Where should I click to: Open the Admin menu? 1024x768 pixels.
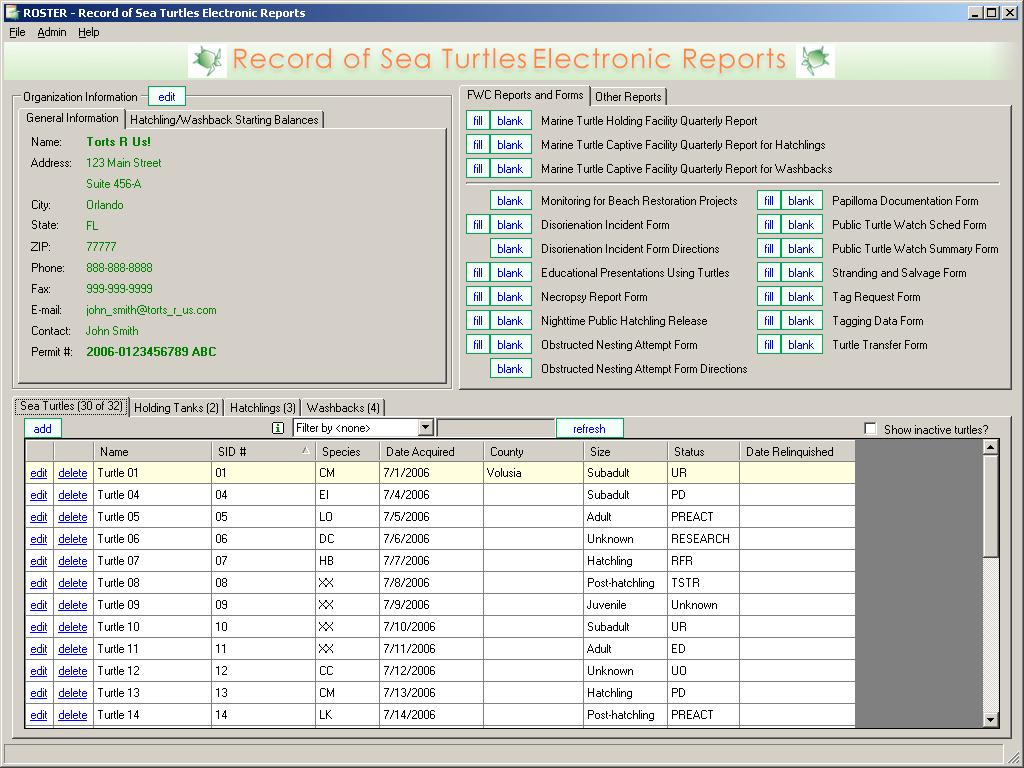pyautogui.click(x=52, y=32)
